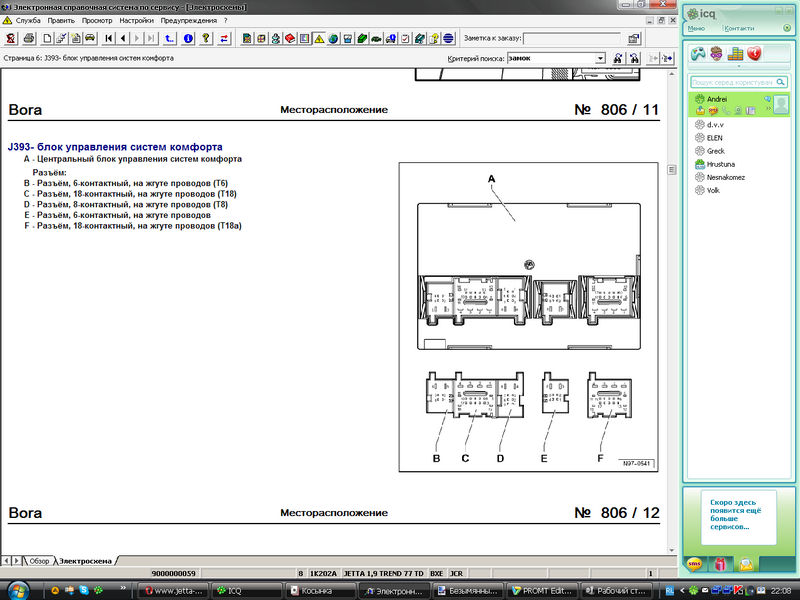The width and height of the screenshot is (800, 600).
Task: Click the Skype quick launch icon
Action: tap(84, 590)
